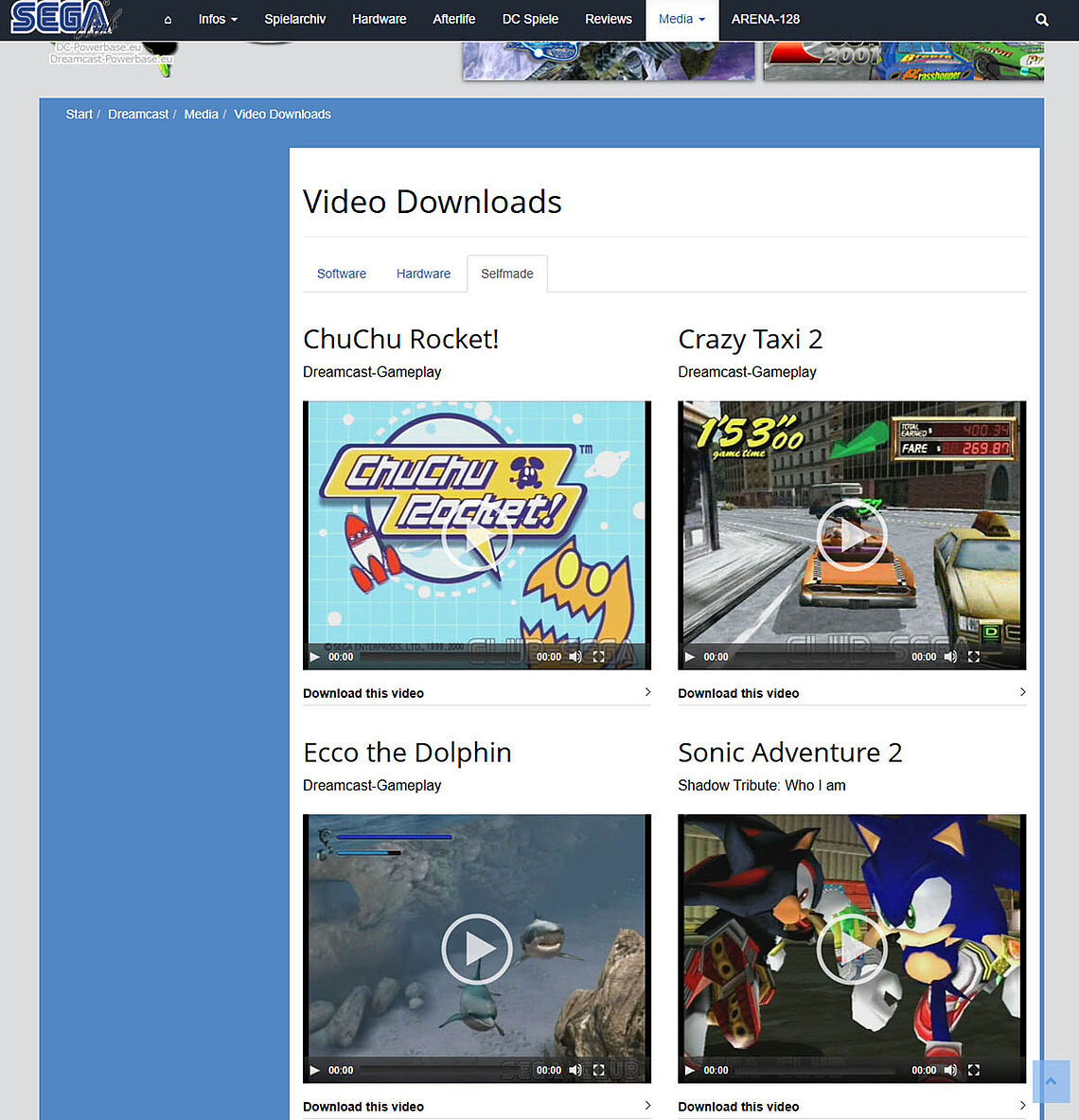Screen dimensions: 1079x1120
Task: Click small play icon in Sonic Adventure 2 control bar
Action: 689,1070
